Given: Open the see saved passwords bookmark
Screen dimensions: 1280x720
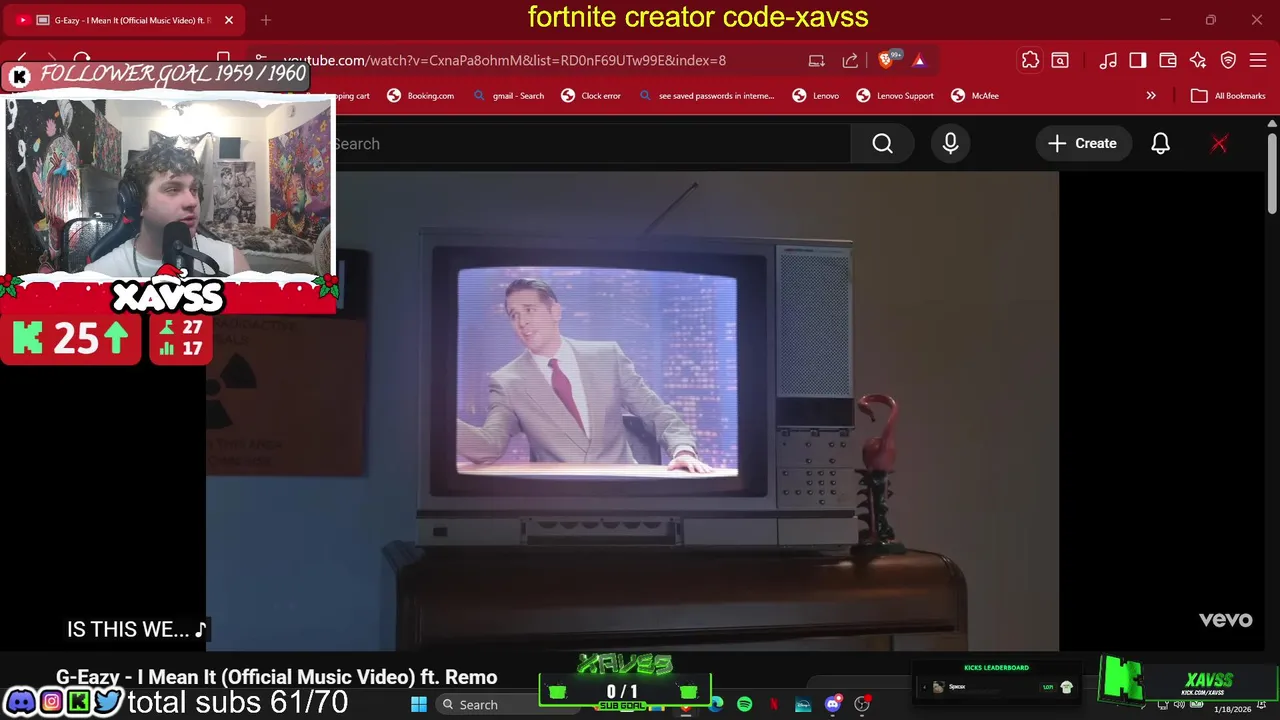Looking at the screenshot, I should [706, 96].
